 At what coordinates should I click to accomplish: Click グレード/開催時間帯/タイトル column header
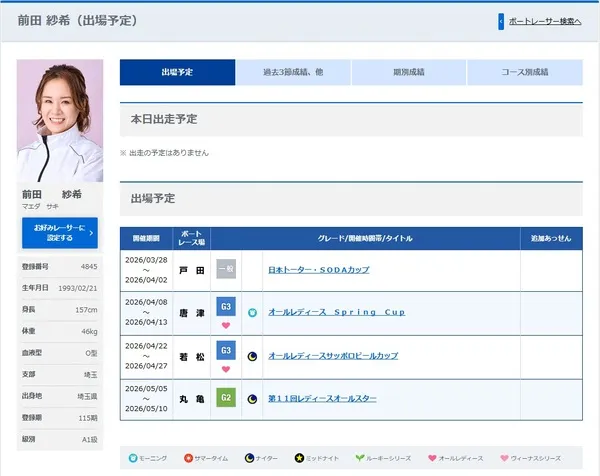click(x=365, y=238)
